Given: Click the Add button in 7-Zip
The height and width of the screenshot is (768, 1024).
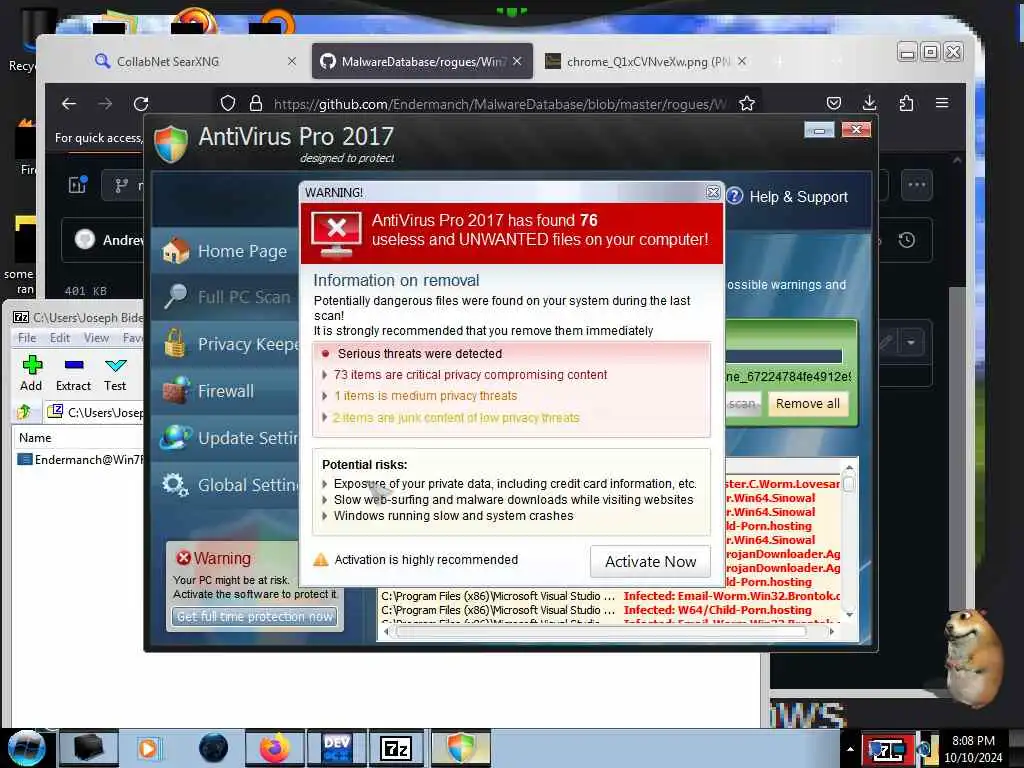Looking at the screenshot, I should tap(31, 373).
